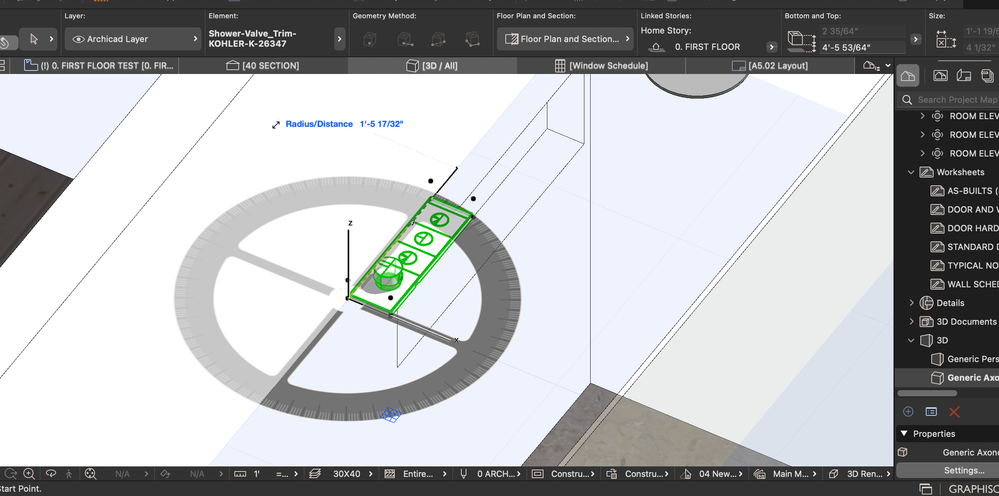Open the Entire... structure display dropdown

tap(417, 474)
